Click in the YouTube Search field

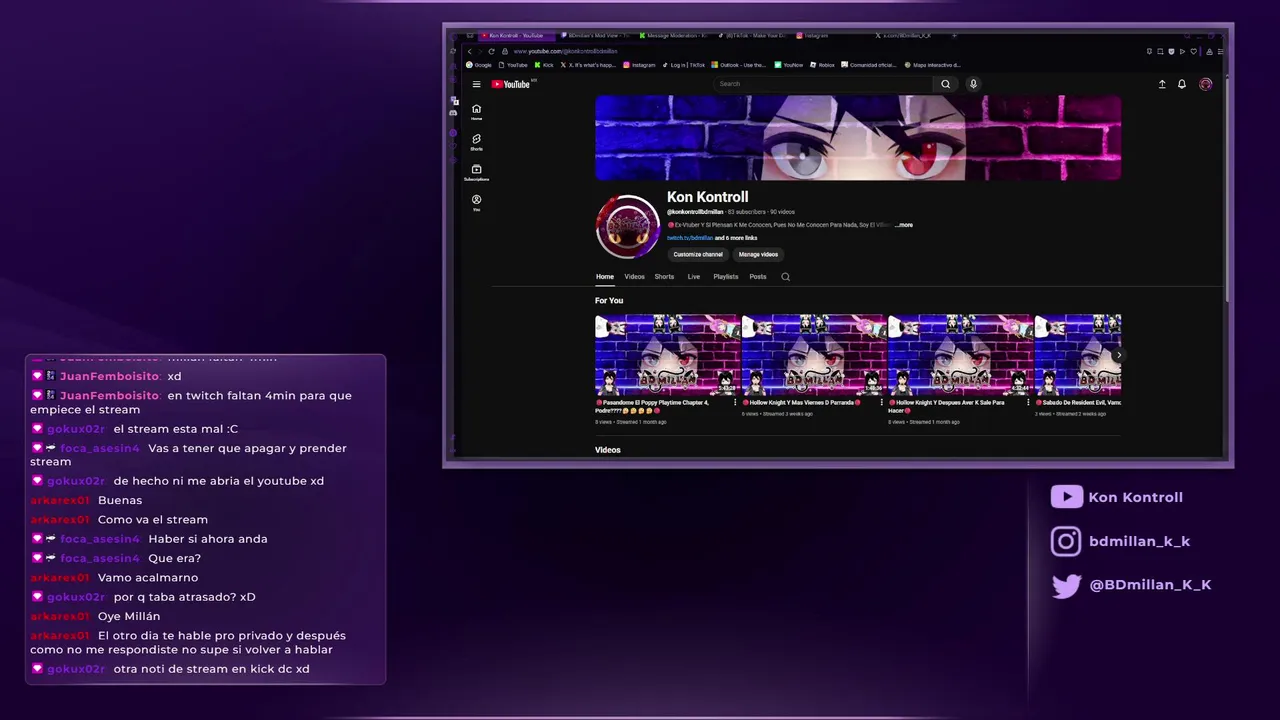(x=823, y=84)
